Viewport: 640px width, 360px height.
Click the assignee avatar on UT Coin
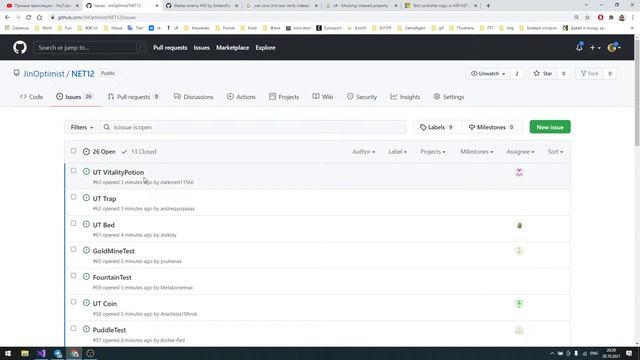pos(519,304)
